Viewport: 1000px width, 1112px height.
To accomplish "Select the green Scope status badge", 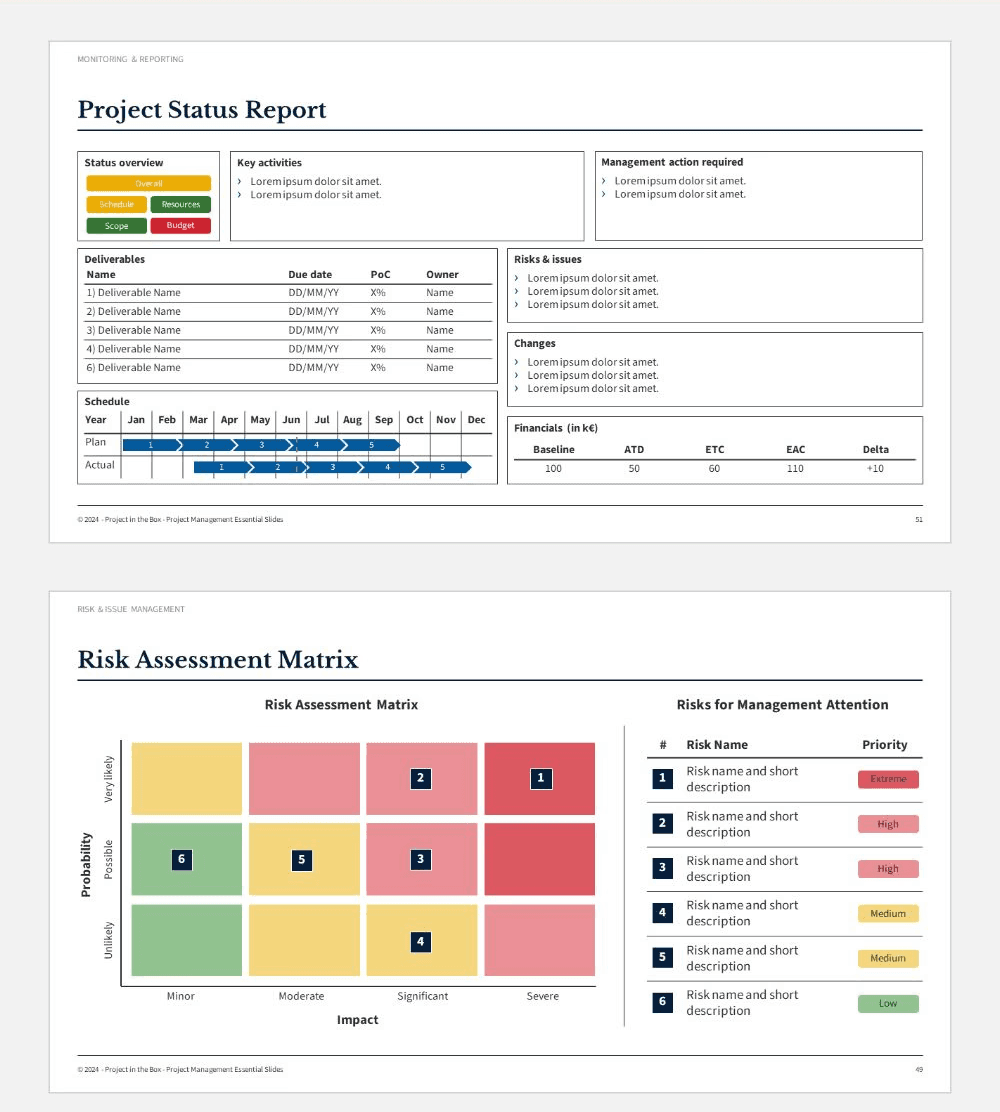I will 116,226.
